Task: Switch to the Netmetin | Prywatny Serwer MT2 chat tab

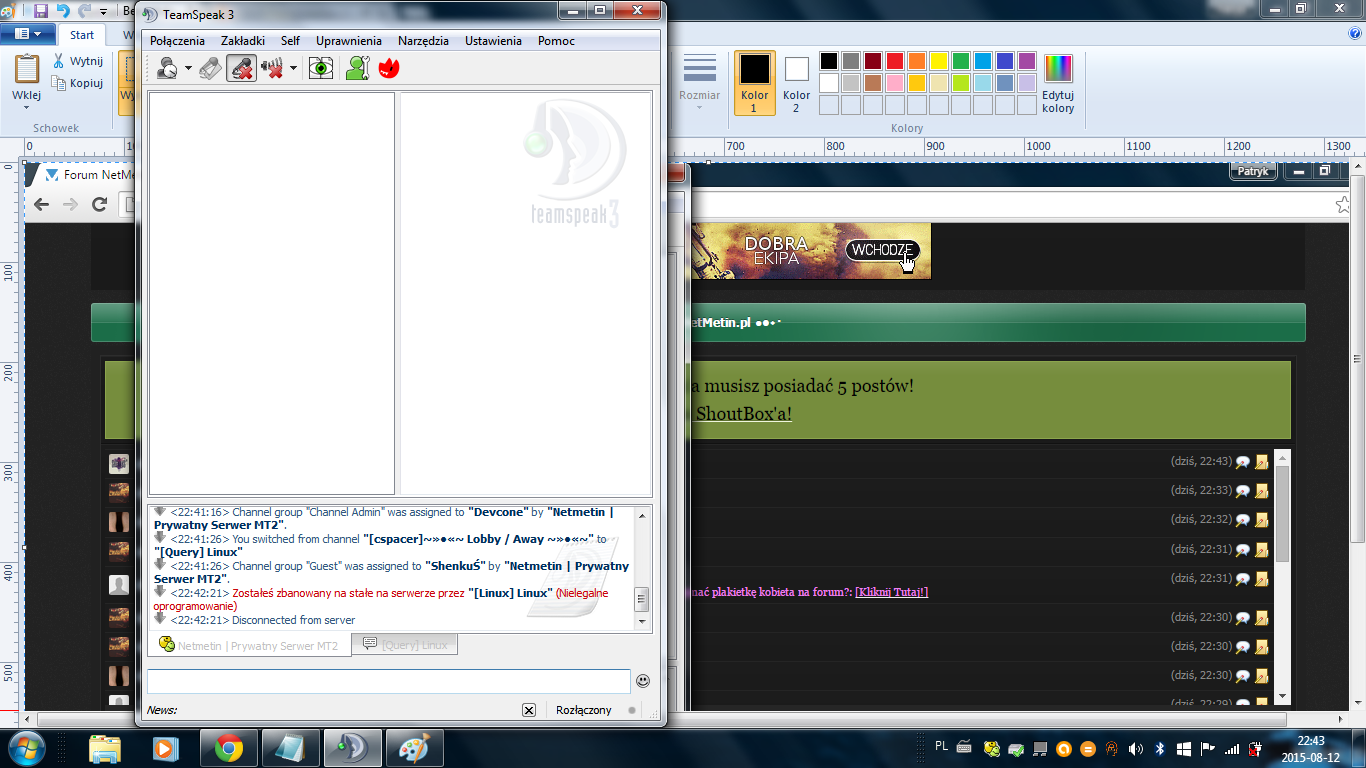Action: [x=249, y=645]
